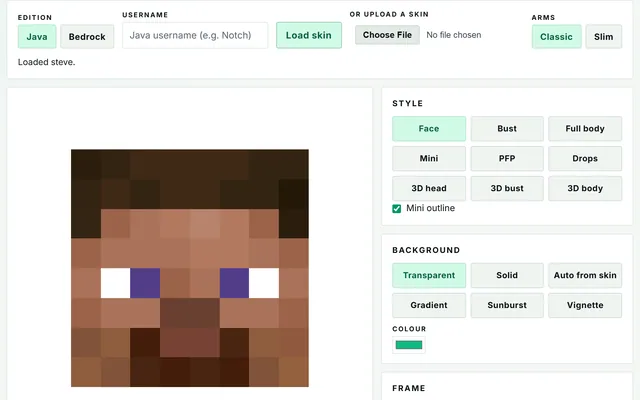Viewport: 640px width, 400px height.
Task: Select Classic arms
Action: 556,37
